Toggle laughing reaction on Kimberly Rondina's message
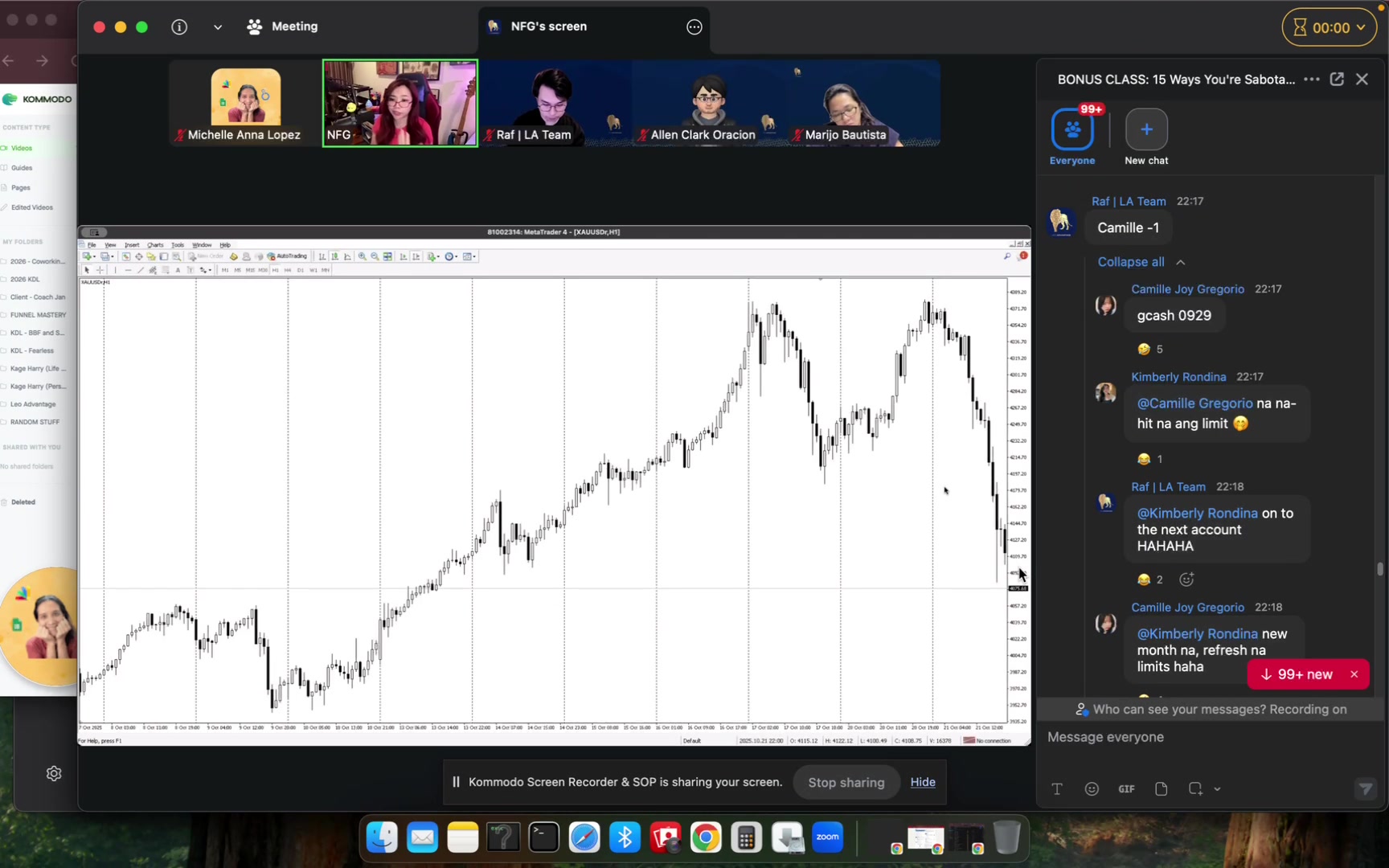This screenshot has height=868, width=1389. [1150, 459]
